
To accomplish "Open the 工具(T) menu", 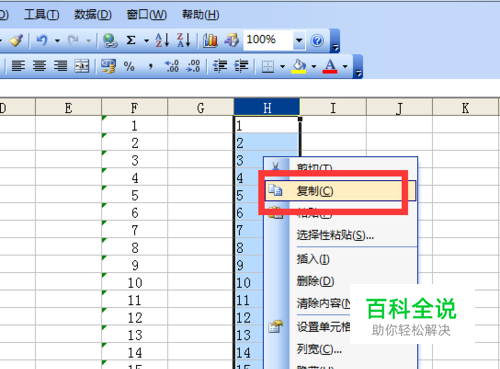I will click(x=42, y=15).
